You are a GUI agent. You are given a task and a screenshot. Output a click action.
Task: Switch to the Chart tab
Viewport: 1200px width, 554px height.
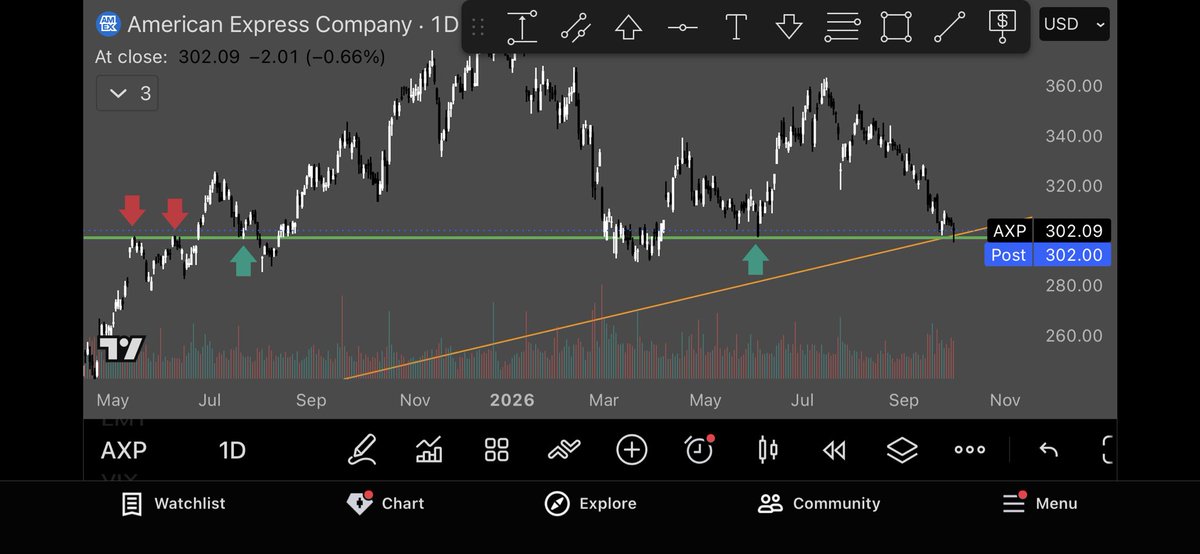(x=385, y=503)
